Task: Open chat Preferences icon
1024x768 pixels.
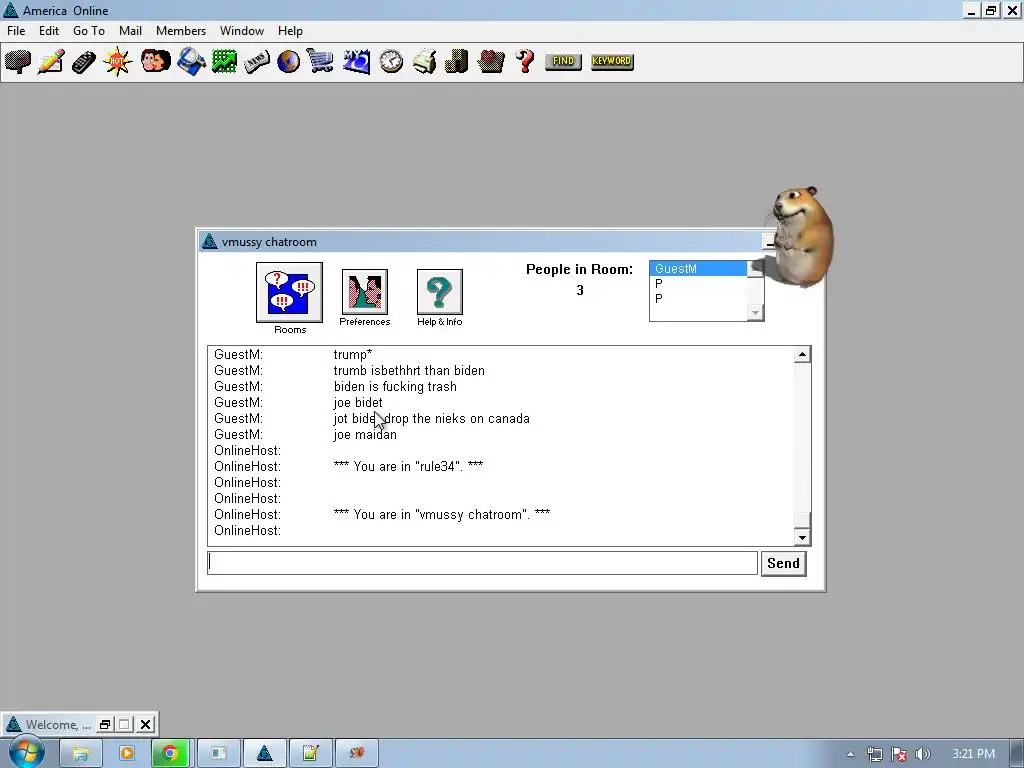Action: pos(364,292)
